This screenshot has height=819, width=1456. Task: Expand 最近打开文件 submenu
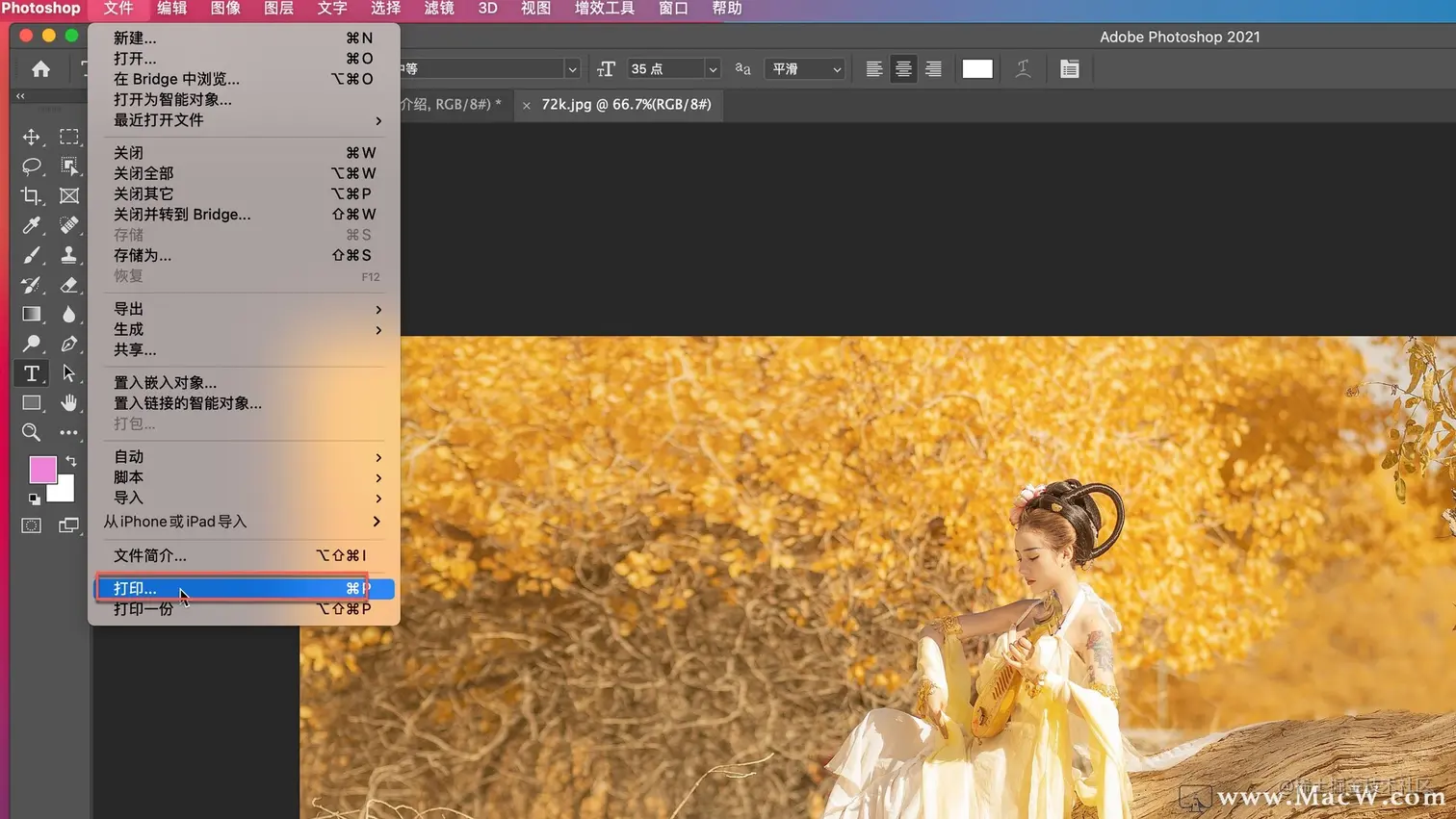coord(246,120)
